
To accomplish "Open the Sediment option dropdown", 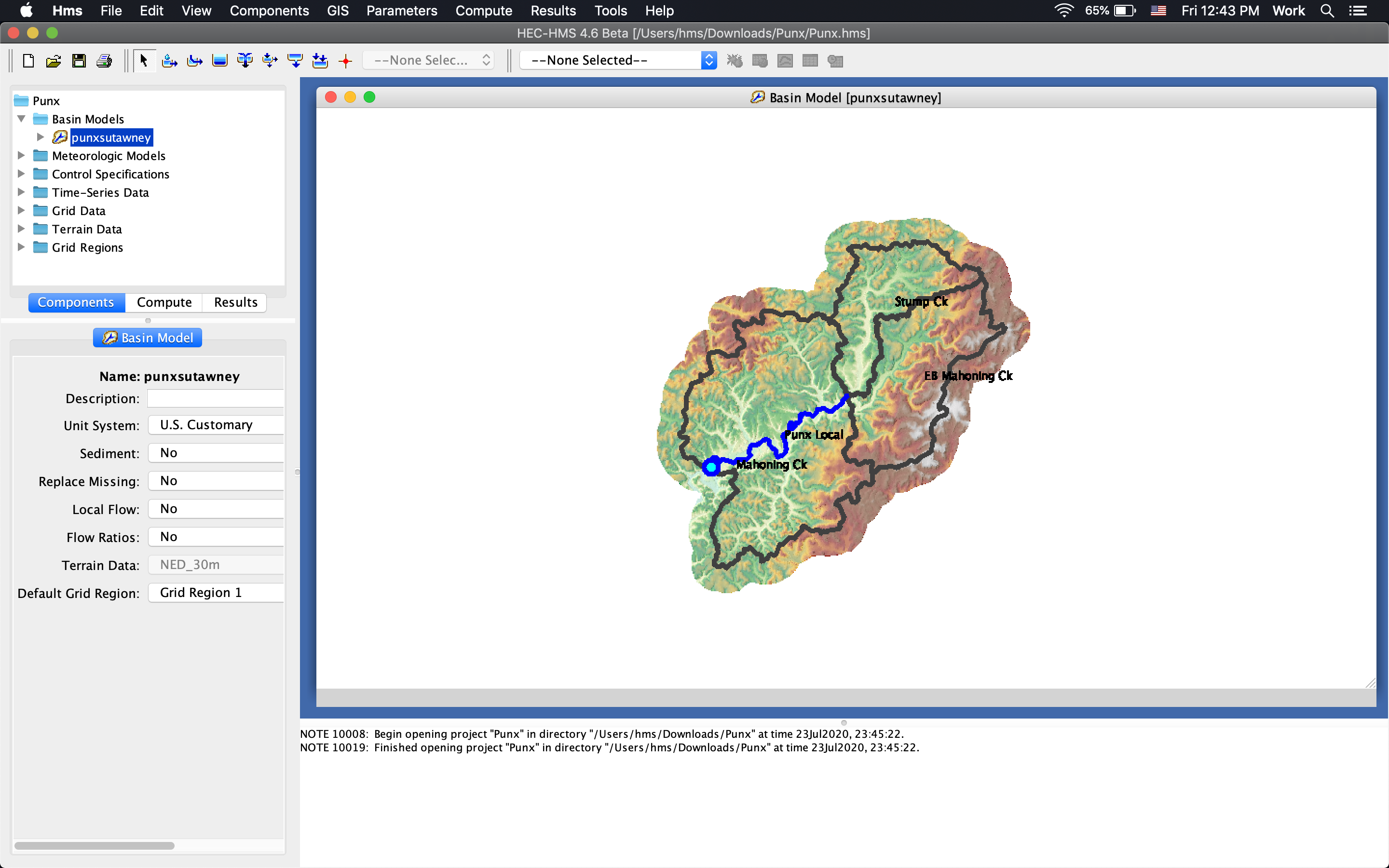I will [x=216, y=453].
